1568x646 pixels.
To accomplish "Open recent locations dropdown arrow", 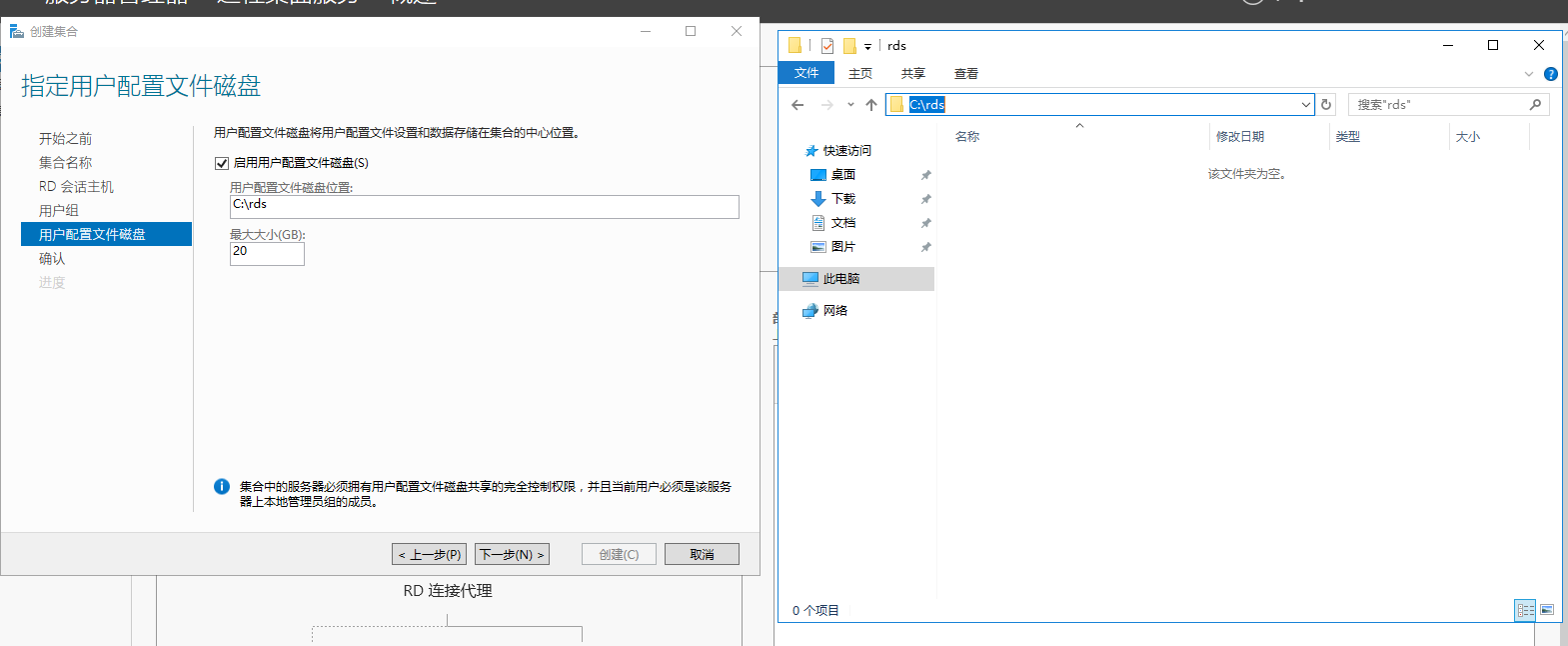I will pyautogui.click(x=850, y=105).
